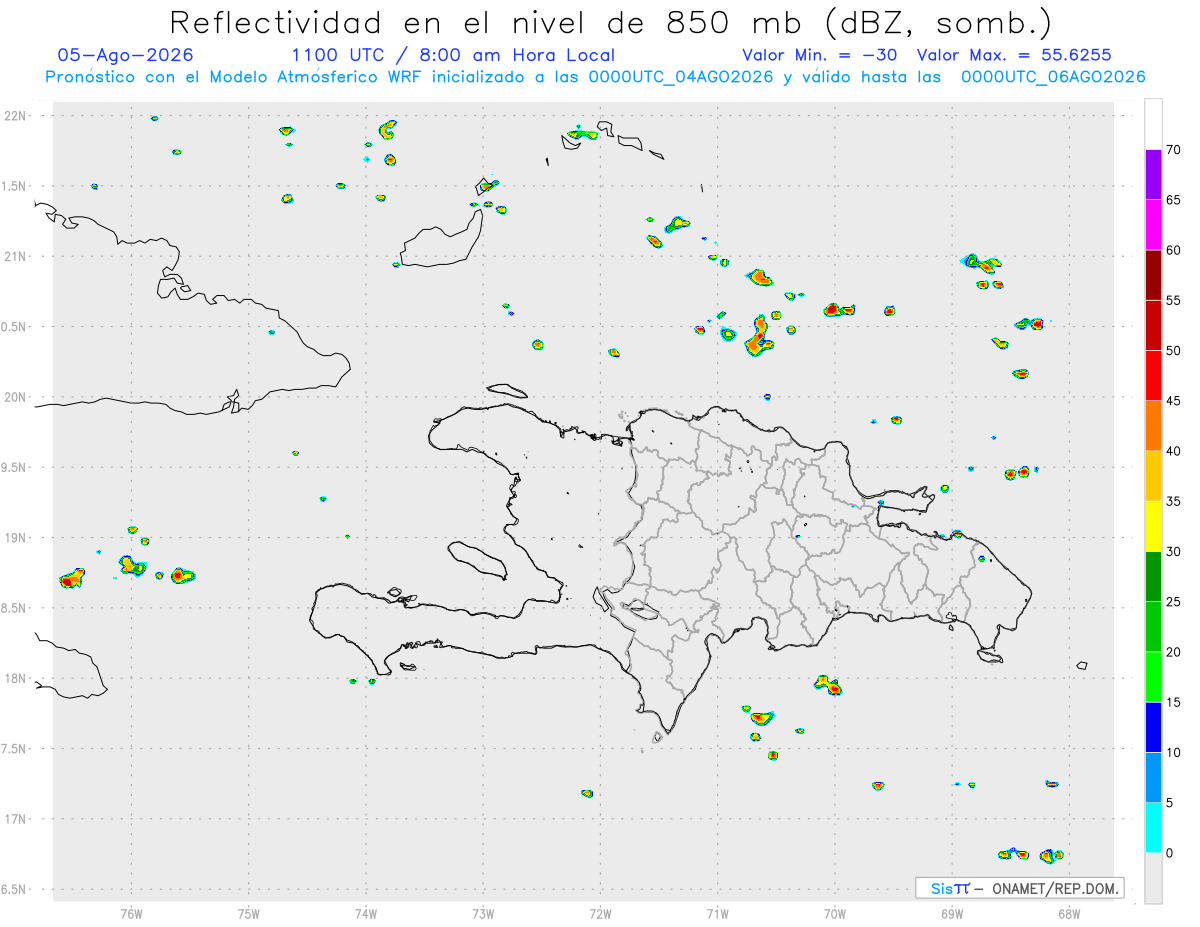Click the '68W' longitude label
Image resolution: width=1200 pixels, height=927 pixels.
pyautogui.click(x=1068, y=913)
